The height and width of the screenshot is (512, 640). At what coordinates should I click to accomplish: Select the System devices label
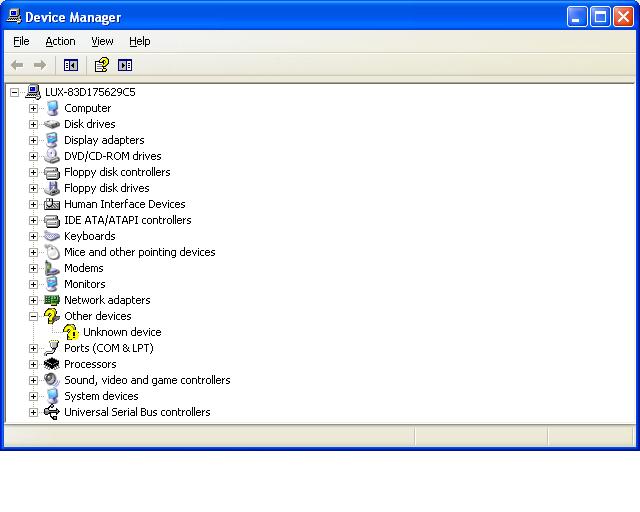(x=101, y=396)
